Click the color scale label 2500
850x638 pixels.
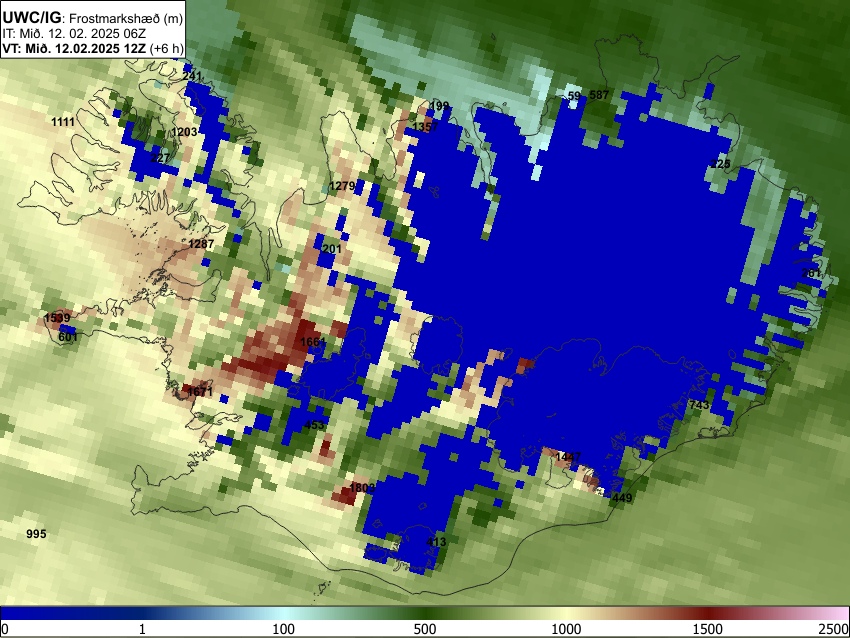[x=835, y=629]
